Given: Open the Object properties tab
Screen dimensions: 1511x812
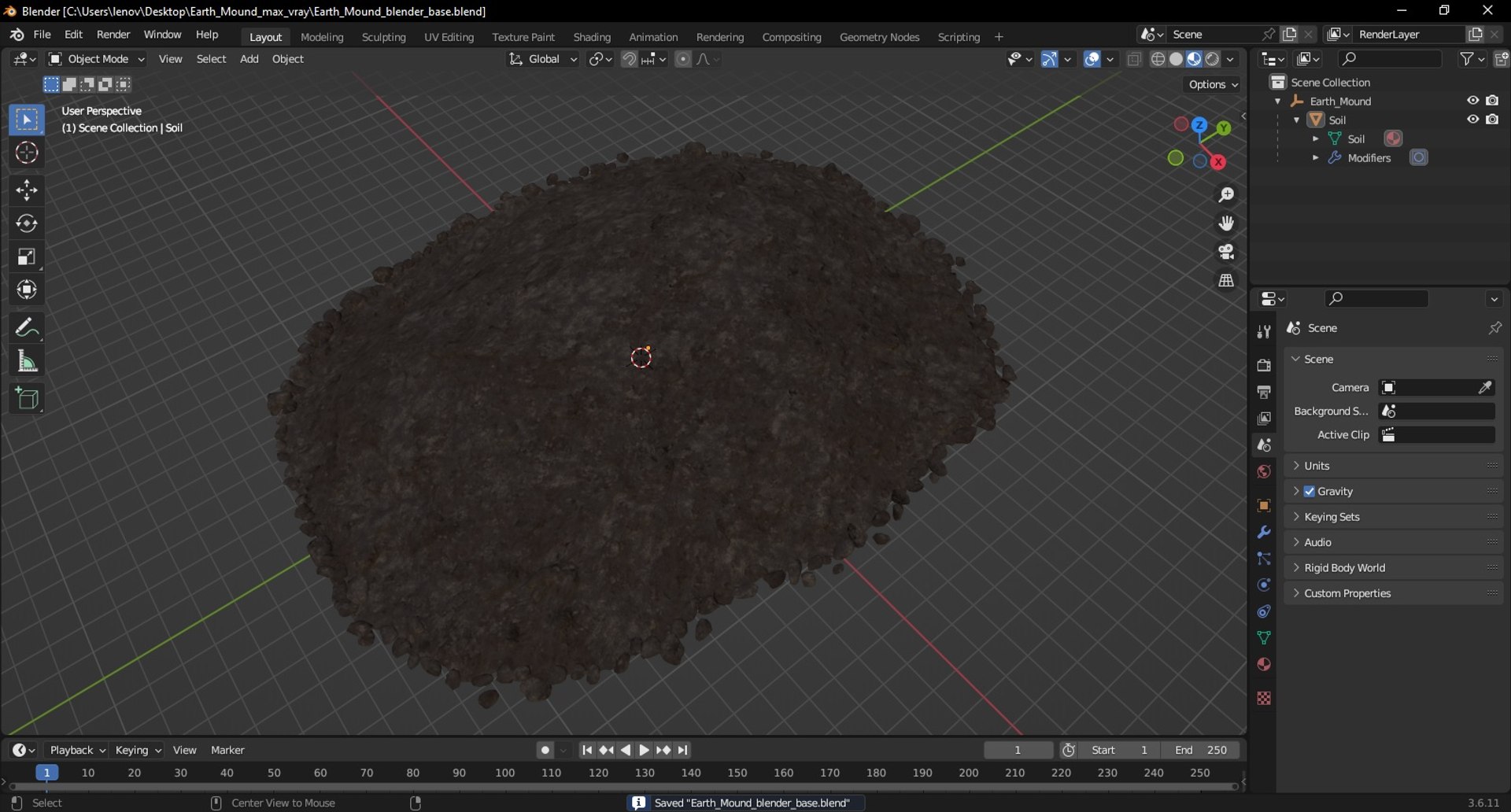Looking at the screenshot, I should coord(1264,506).
